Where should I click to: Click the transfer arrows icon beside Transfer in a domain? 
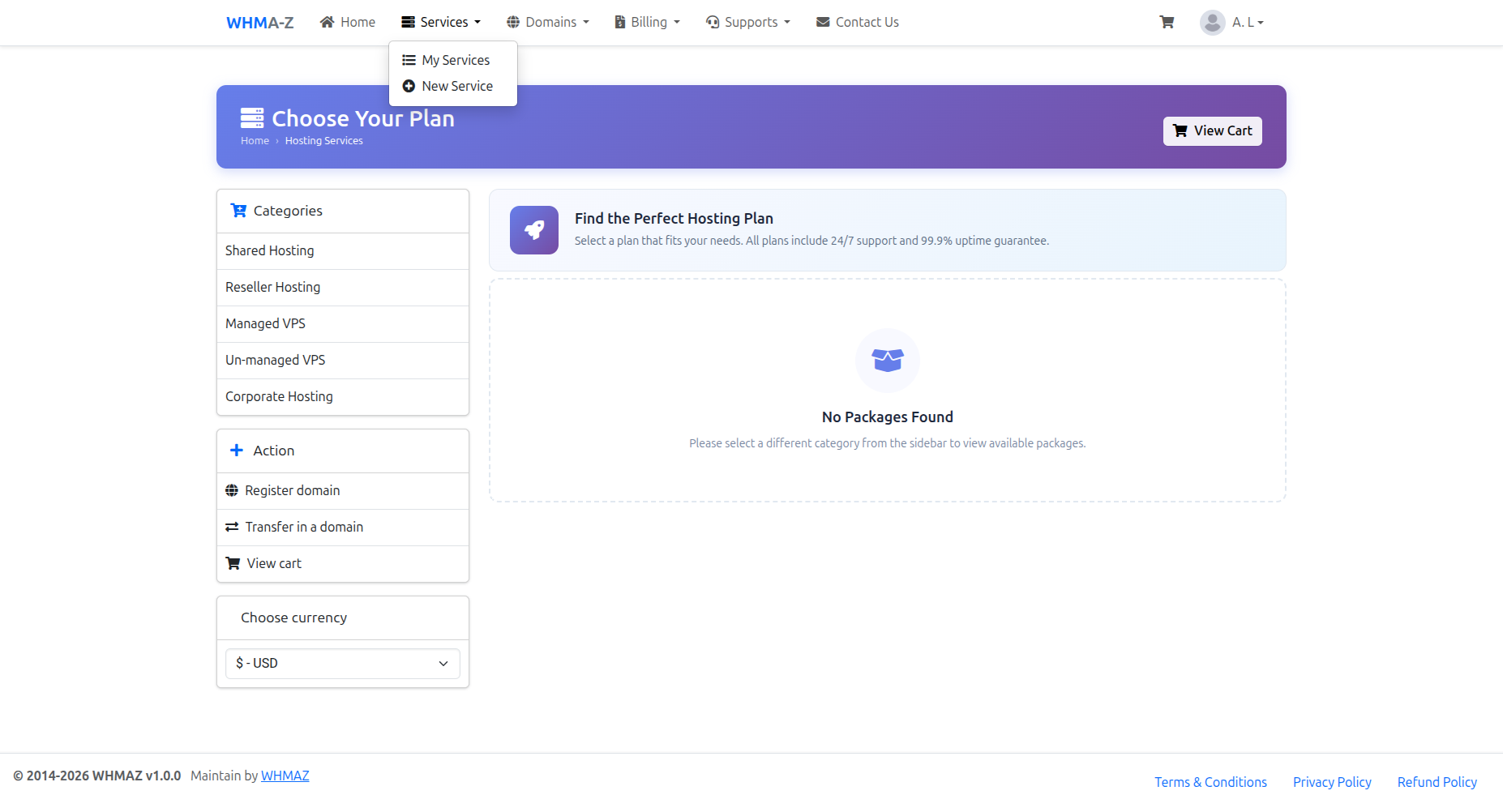click(x=233, y=527)
